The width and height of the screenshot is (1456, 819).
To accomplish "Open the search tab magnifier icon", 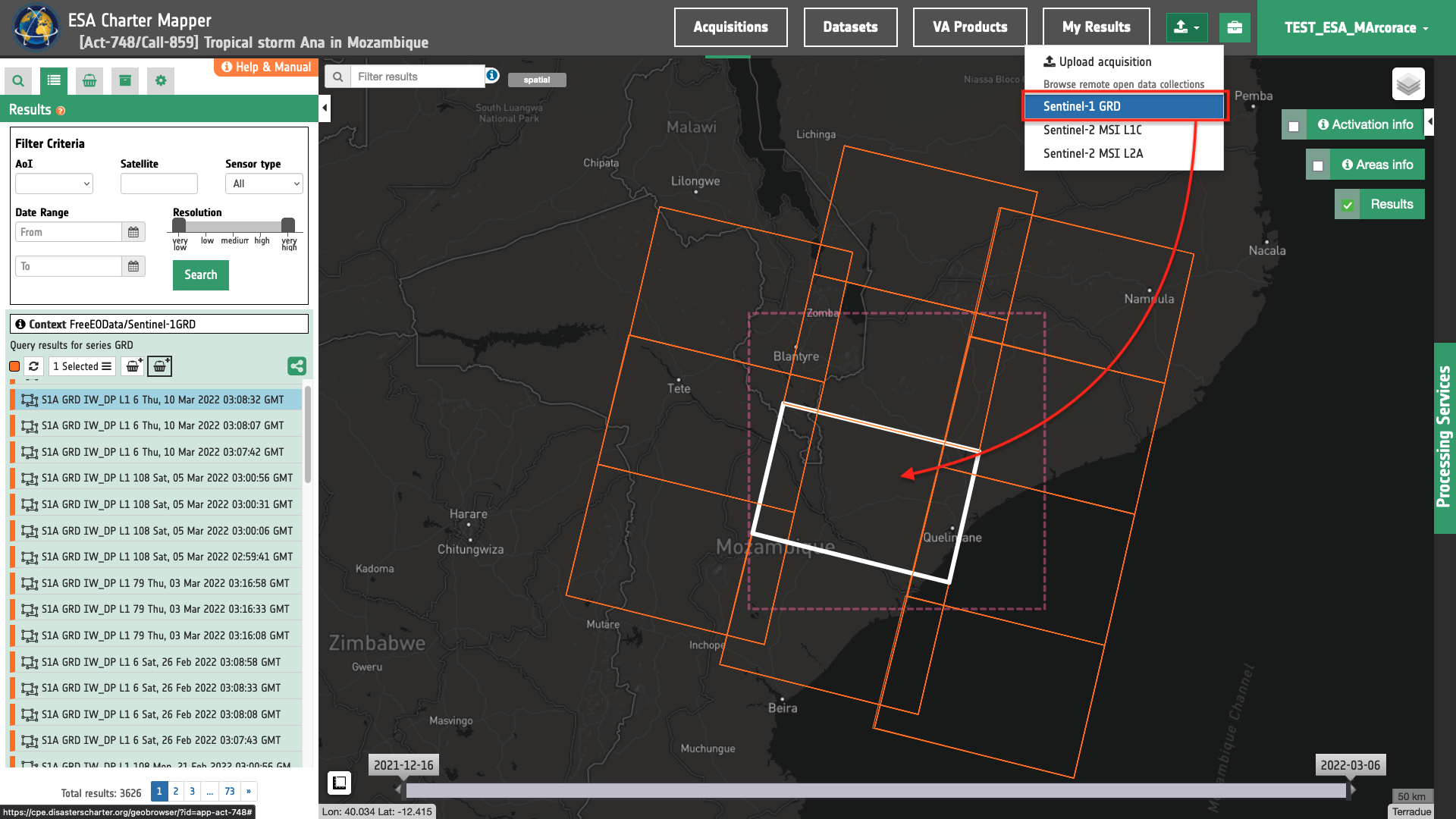I will pos(18,80).
